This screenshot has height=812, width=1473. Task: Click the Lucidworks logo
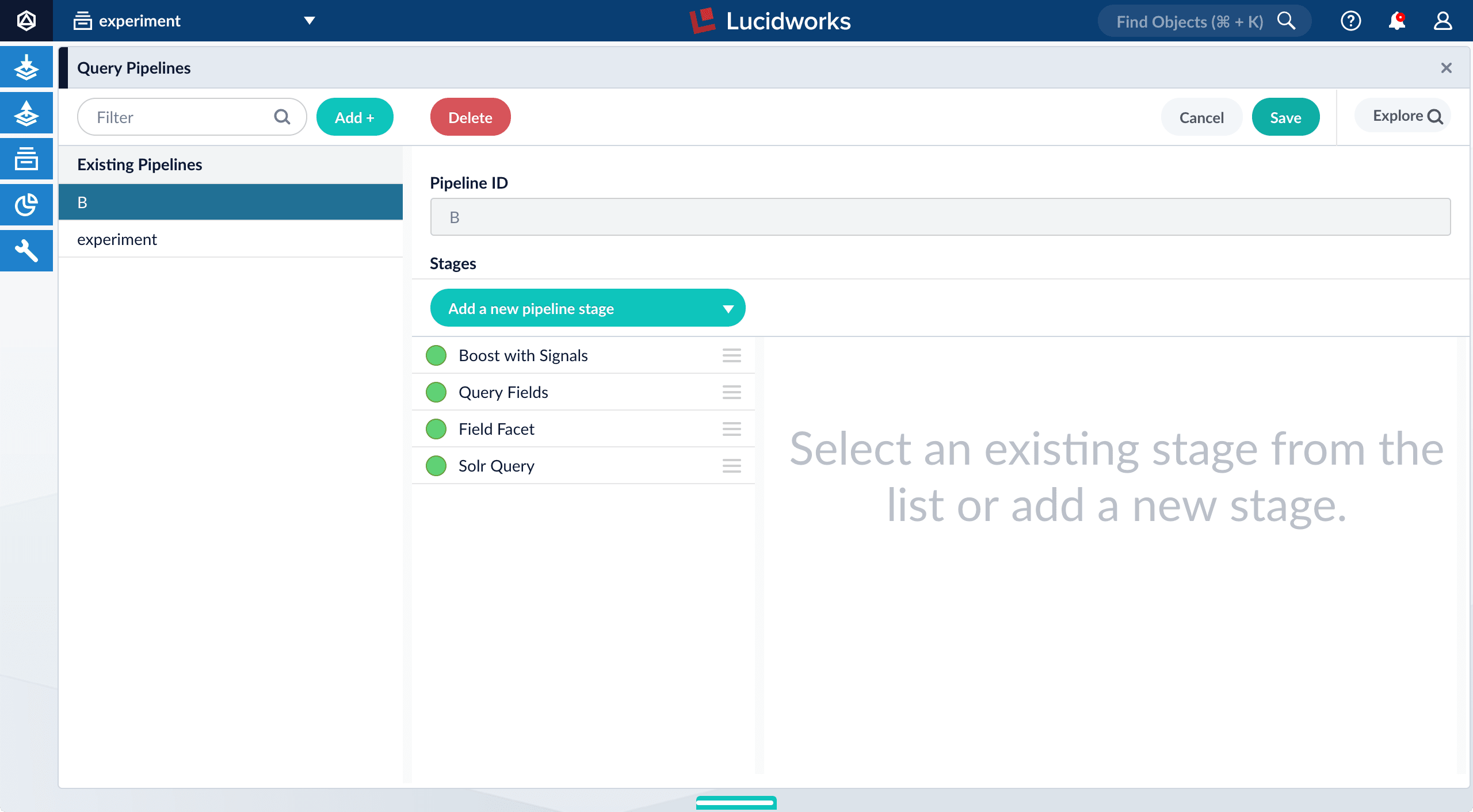[x=770, y=21]
